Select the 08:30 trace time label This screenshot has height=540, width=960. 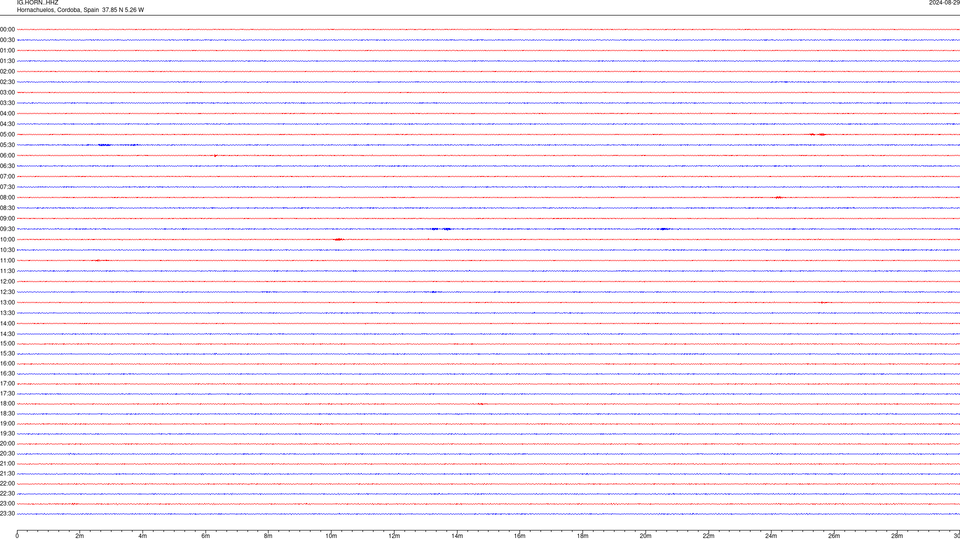point(7,208)
